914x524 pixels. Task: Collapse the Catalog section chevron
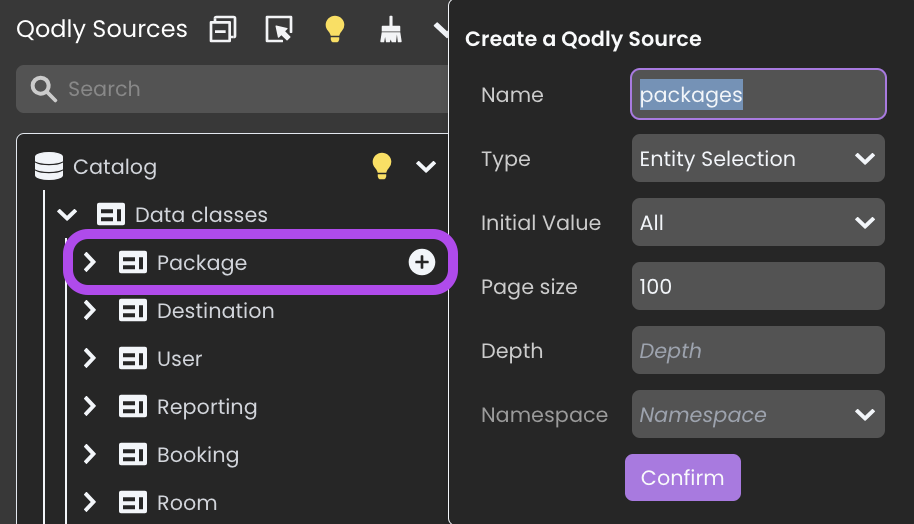[426, 167]
